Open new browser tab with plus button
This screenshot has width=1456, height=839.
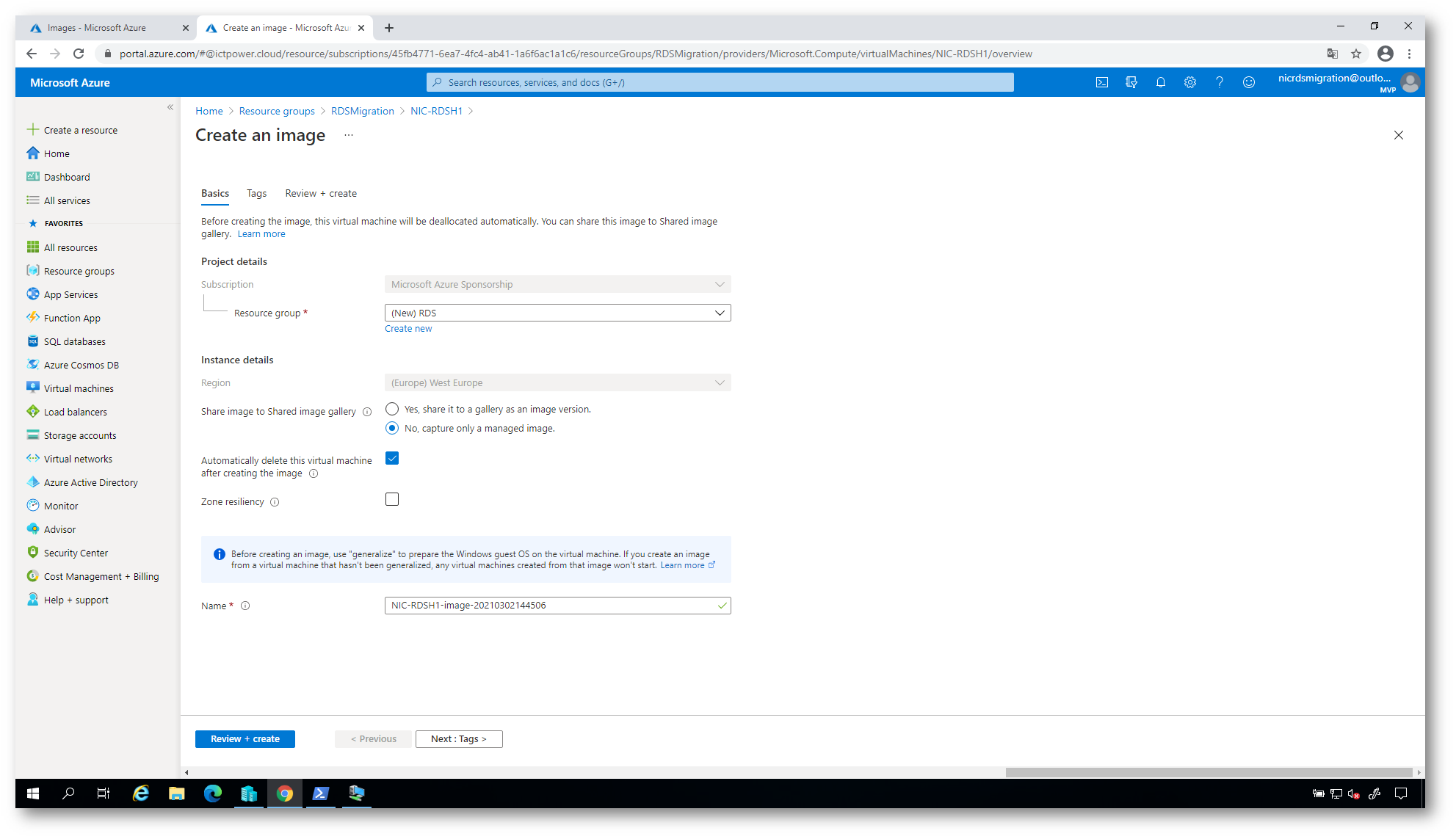click(x=389, y=28)
